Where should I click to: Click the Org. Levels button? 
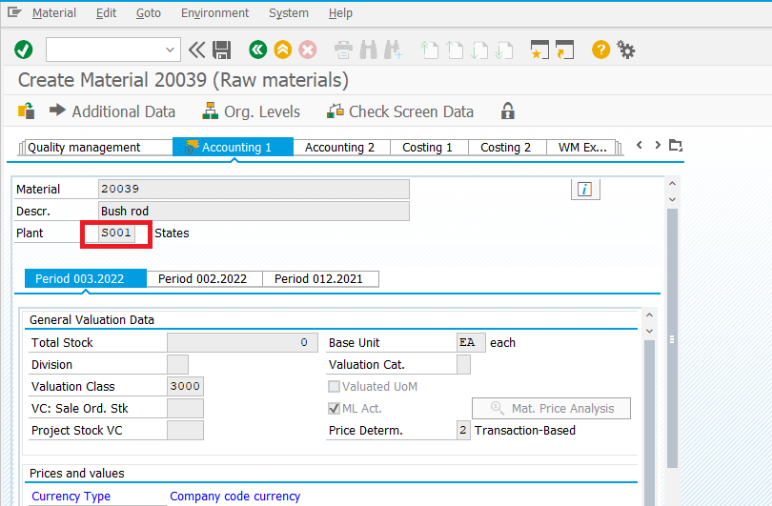point(250,111)
